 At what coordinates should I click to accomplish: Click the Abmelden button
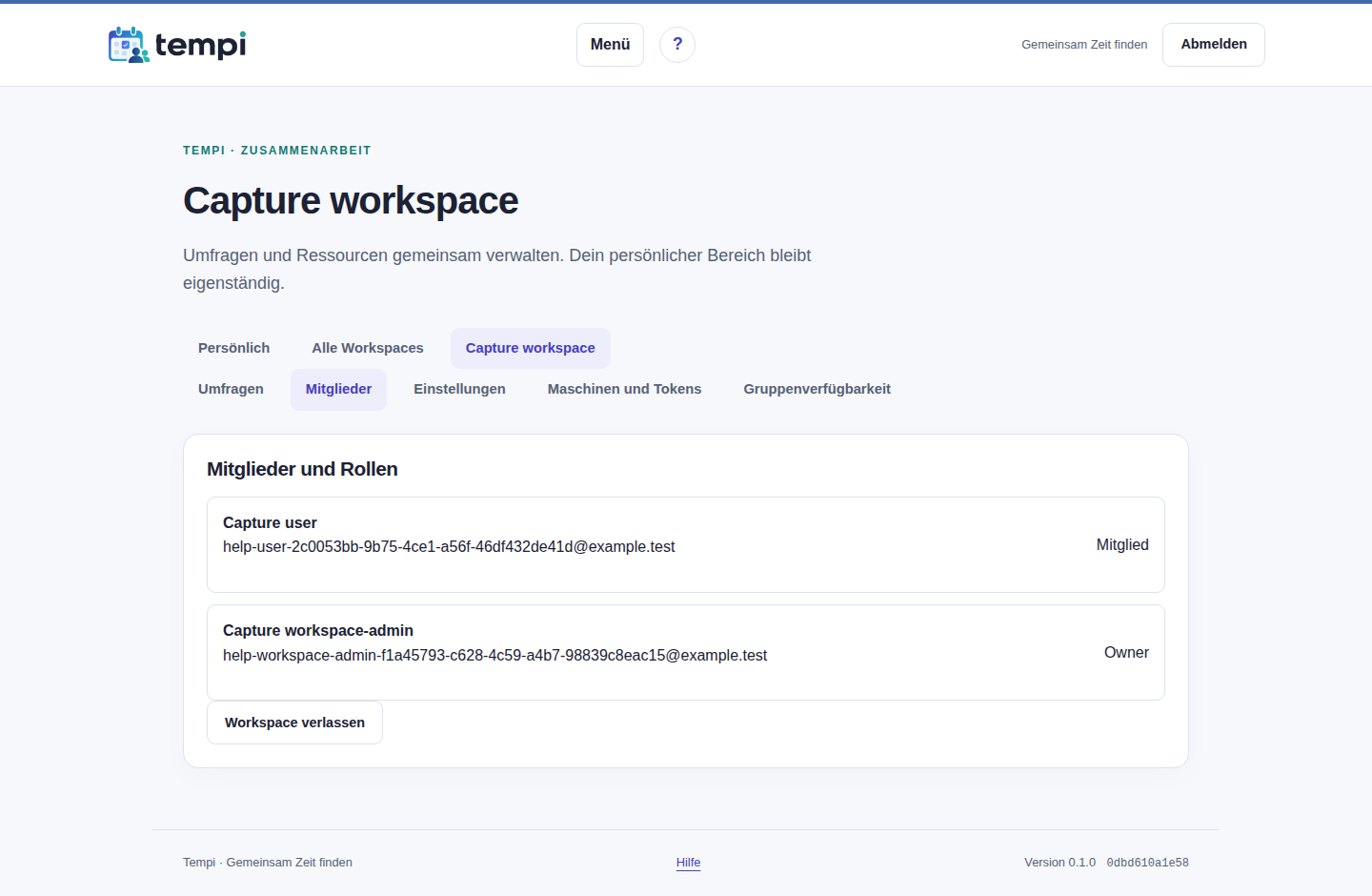tap(1214, 45)
